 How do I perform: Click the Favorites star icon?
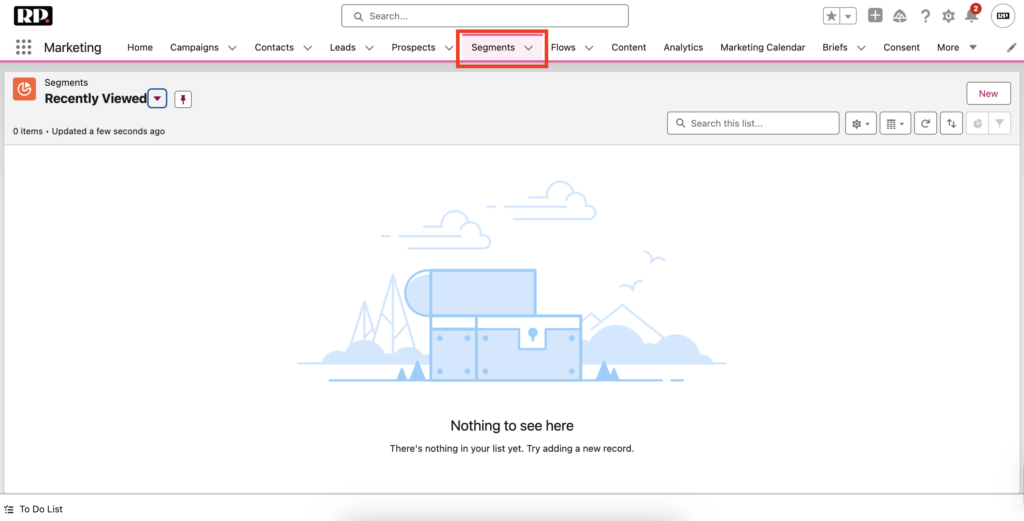point(832,16)
